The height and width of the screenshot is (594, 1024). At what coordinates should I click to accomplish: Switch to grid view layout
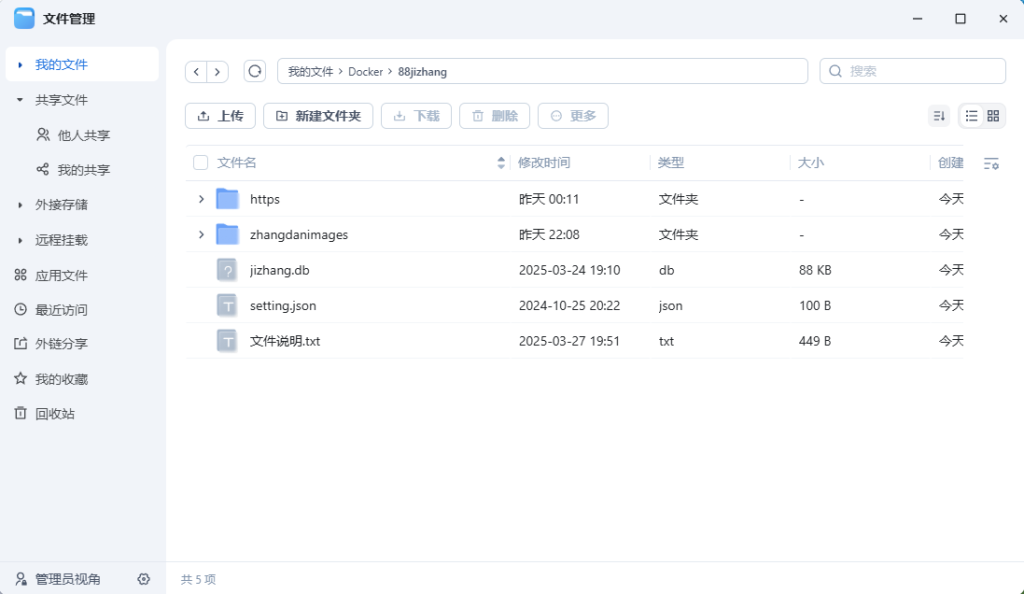tap(993, 116)
